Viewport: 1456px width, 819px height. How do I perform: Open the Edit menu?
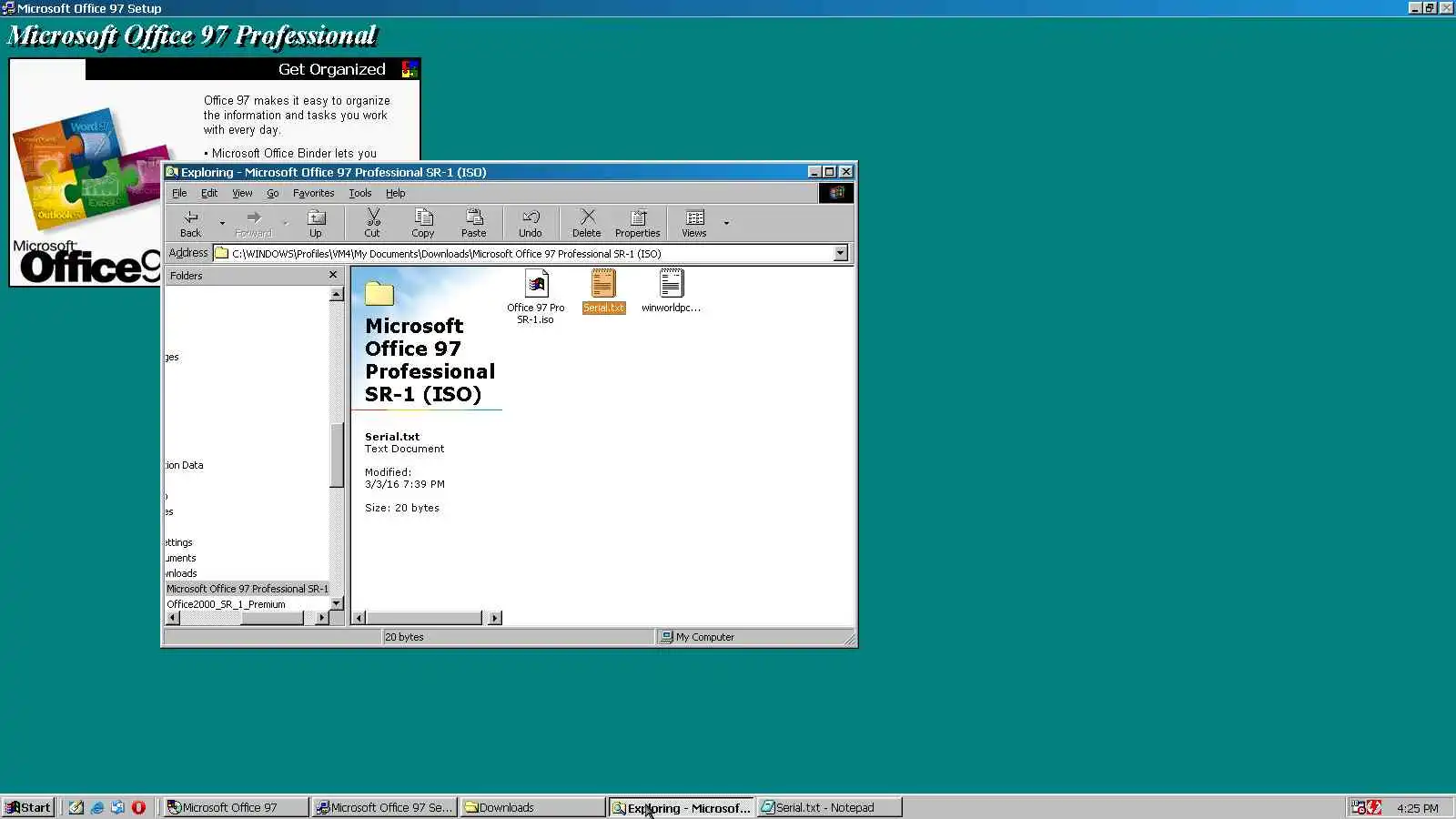(209, 193)
